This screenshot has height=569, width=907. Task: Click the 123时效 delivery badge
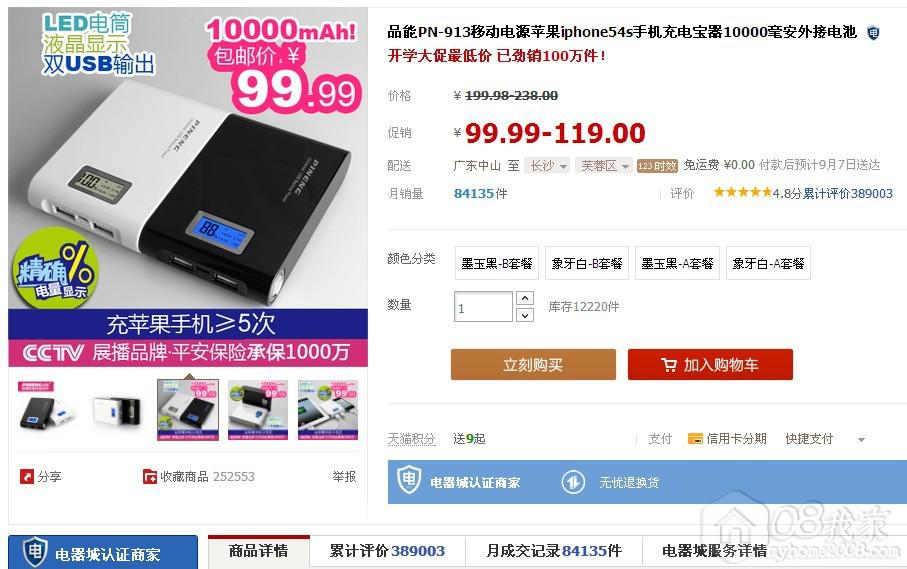[x=657, y=166]
